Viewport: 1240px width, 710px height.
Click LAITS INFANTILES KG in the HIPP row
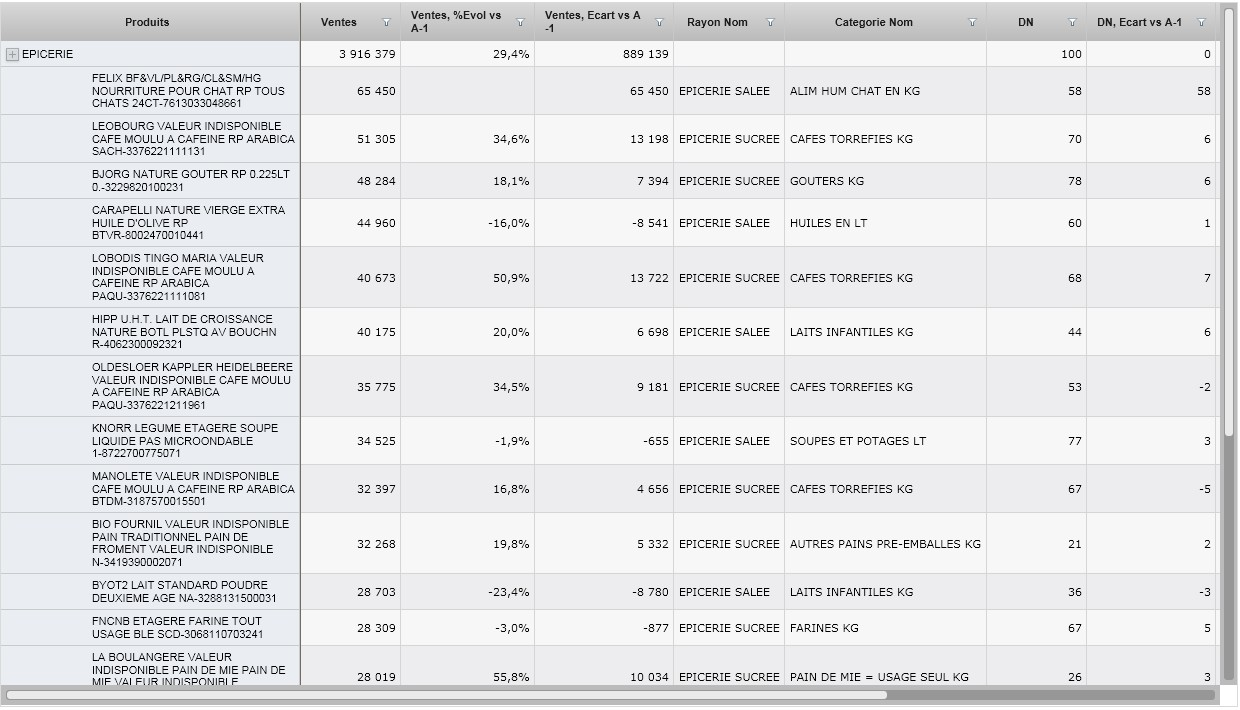851,332
